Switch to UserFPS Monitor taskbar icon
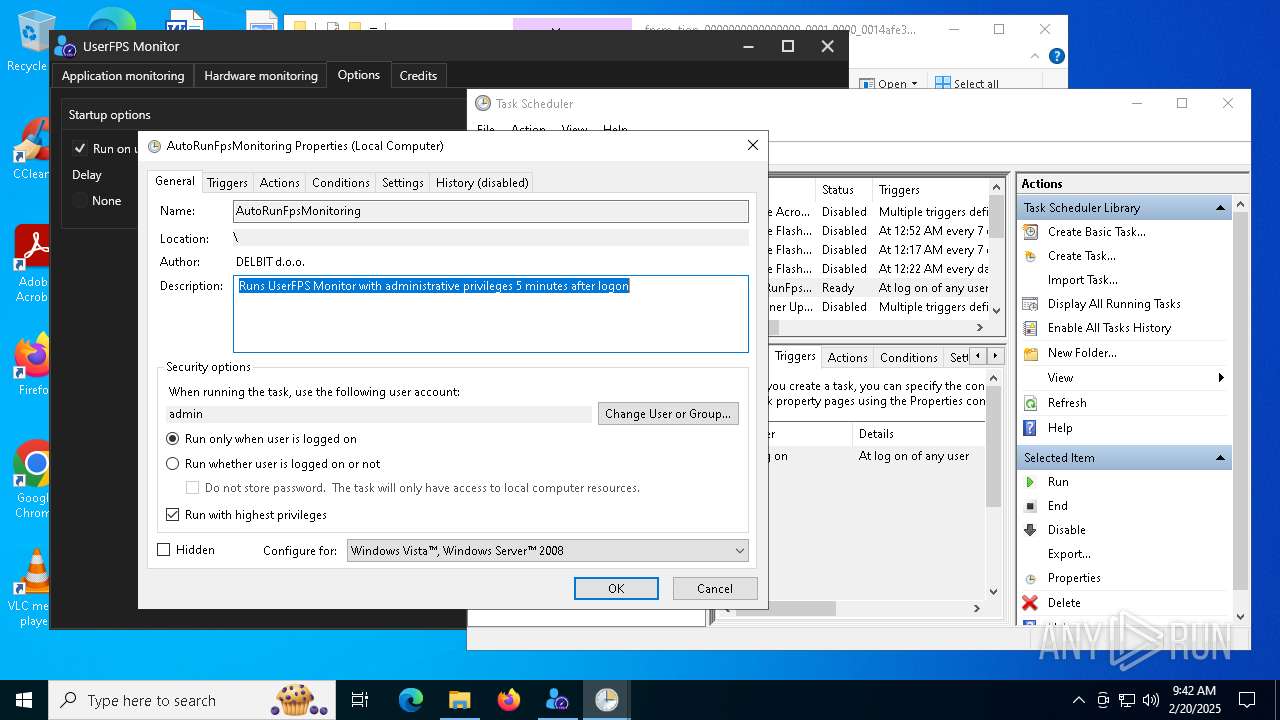Image resolution: width=1280 pixels, height=720 pixels. pyautogui.click(x=558, y=700)
